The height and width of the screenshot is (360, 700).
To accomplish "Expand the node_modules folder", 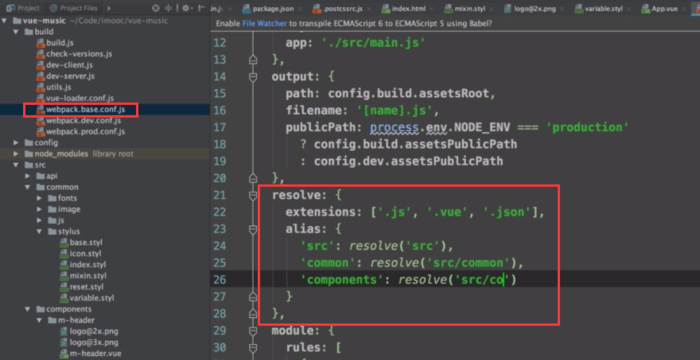I will tap(16, 154).
